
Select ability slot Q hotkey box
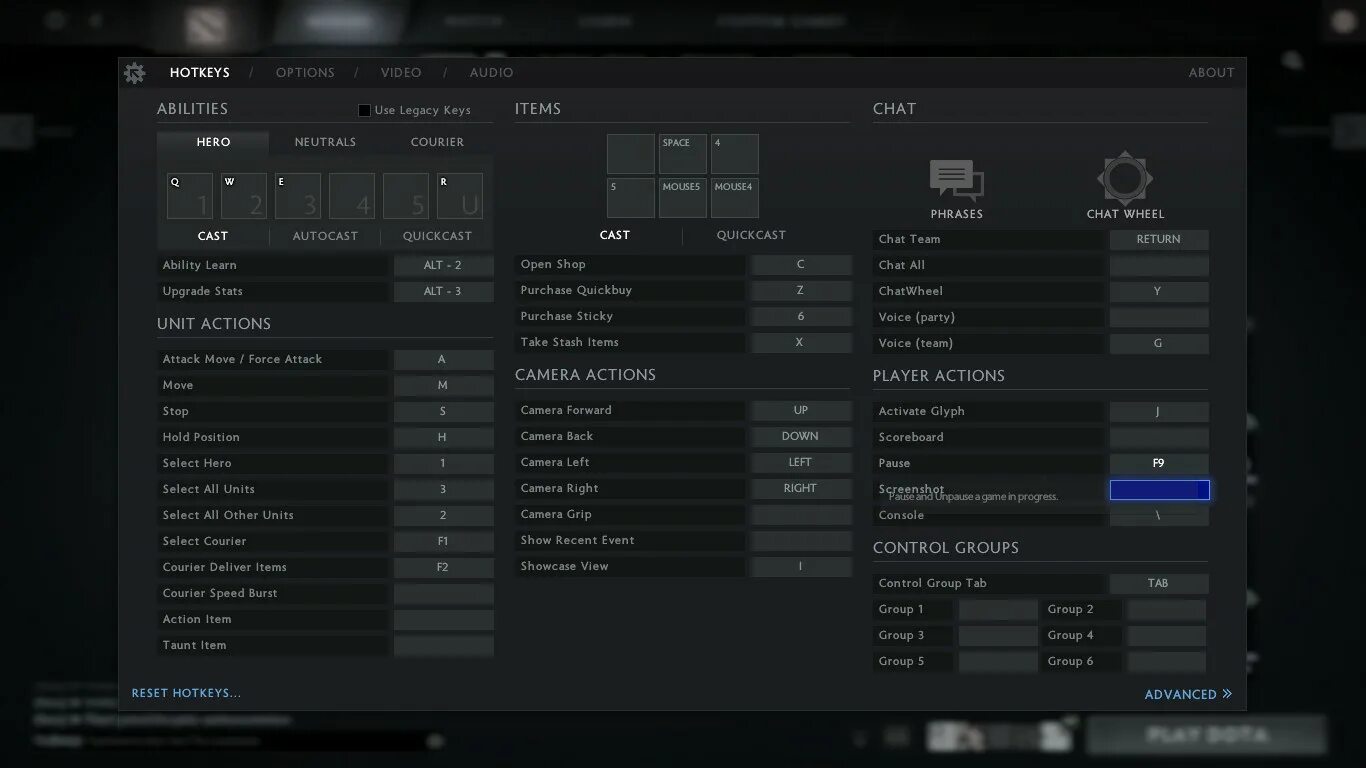pos(190,196)
